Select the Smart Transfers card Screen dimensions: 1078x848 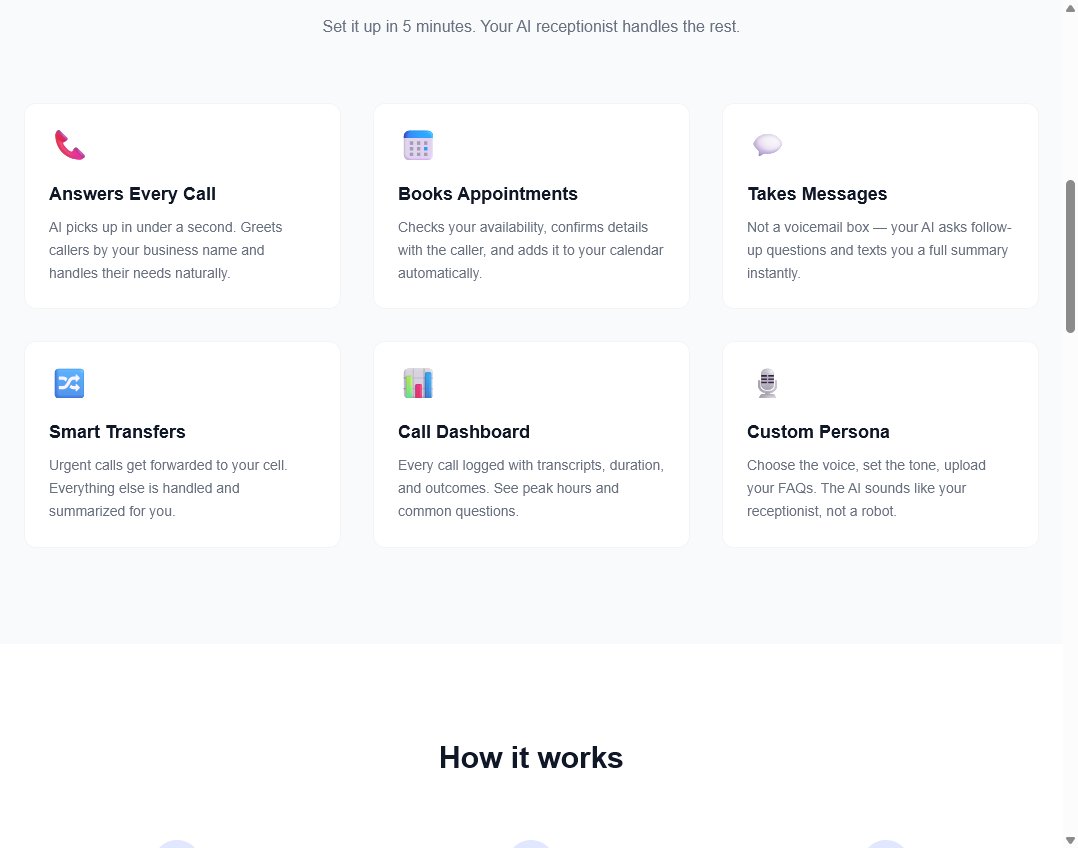182,443
